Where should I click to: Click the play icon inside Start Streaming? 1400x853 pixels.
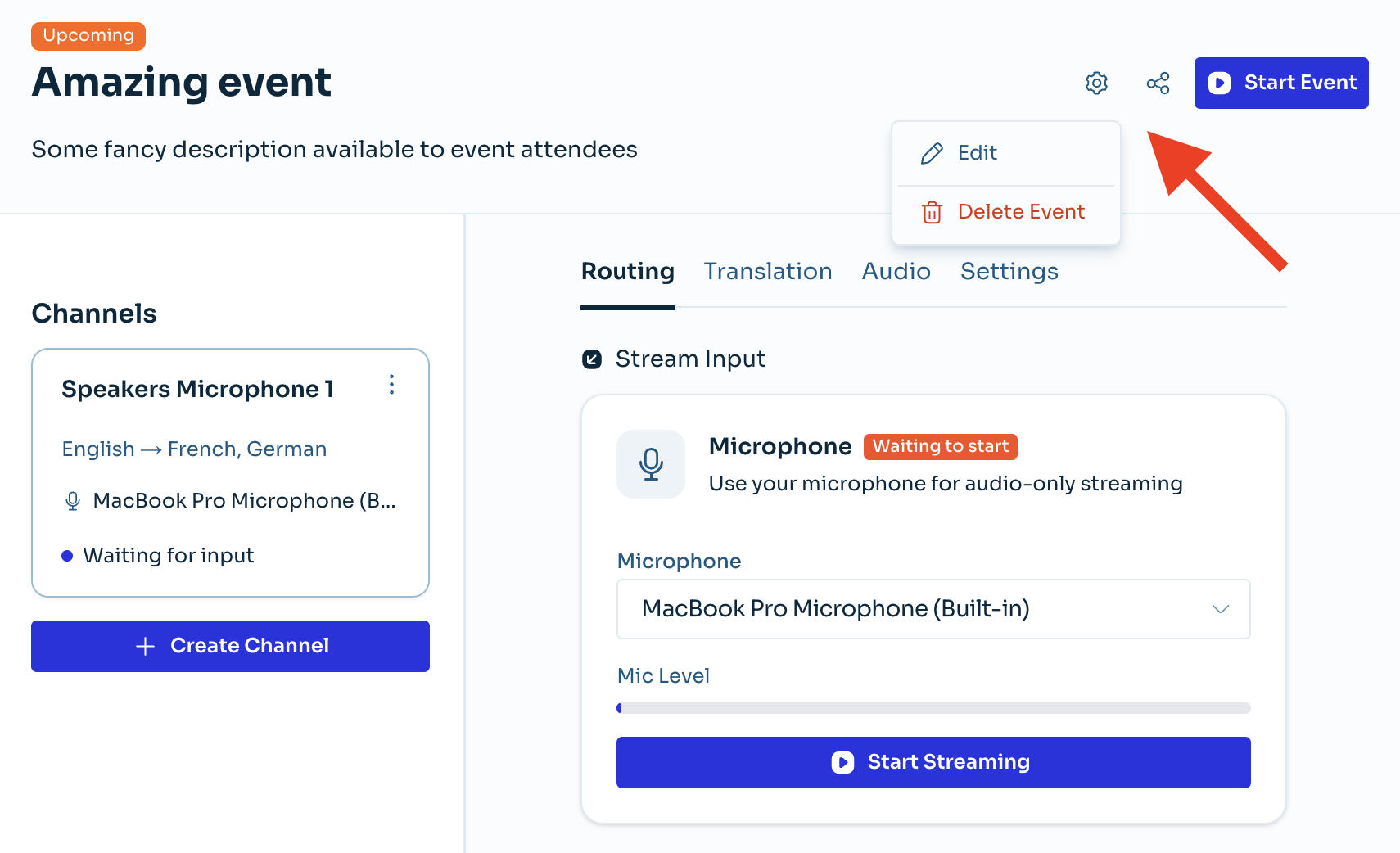pyautogui.click(x=842, y=762)
